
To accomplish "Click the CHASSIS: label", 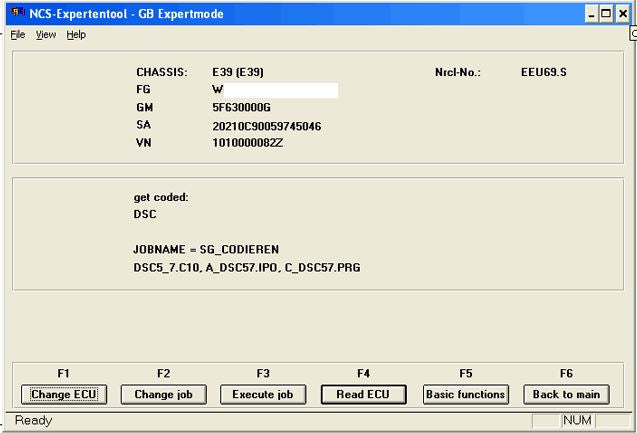I will (162, 72).
